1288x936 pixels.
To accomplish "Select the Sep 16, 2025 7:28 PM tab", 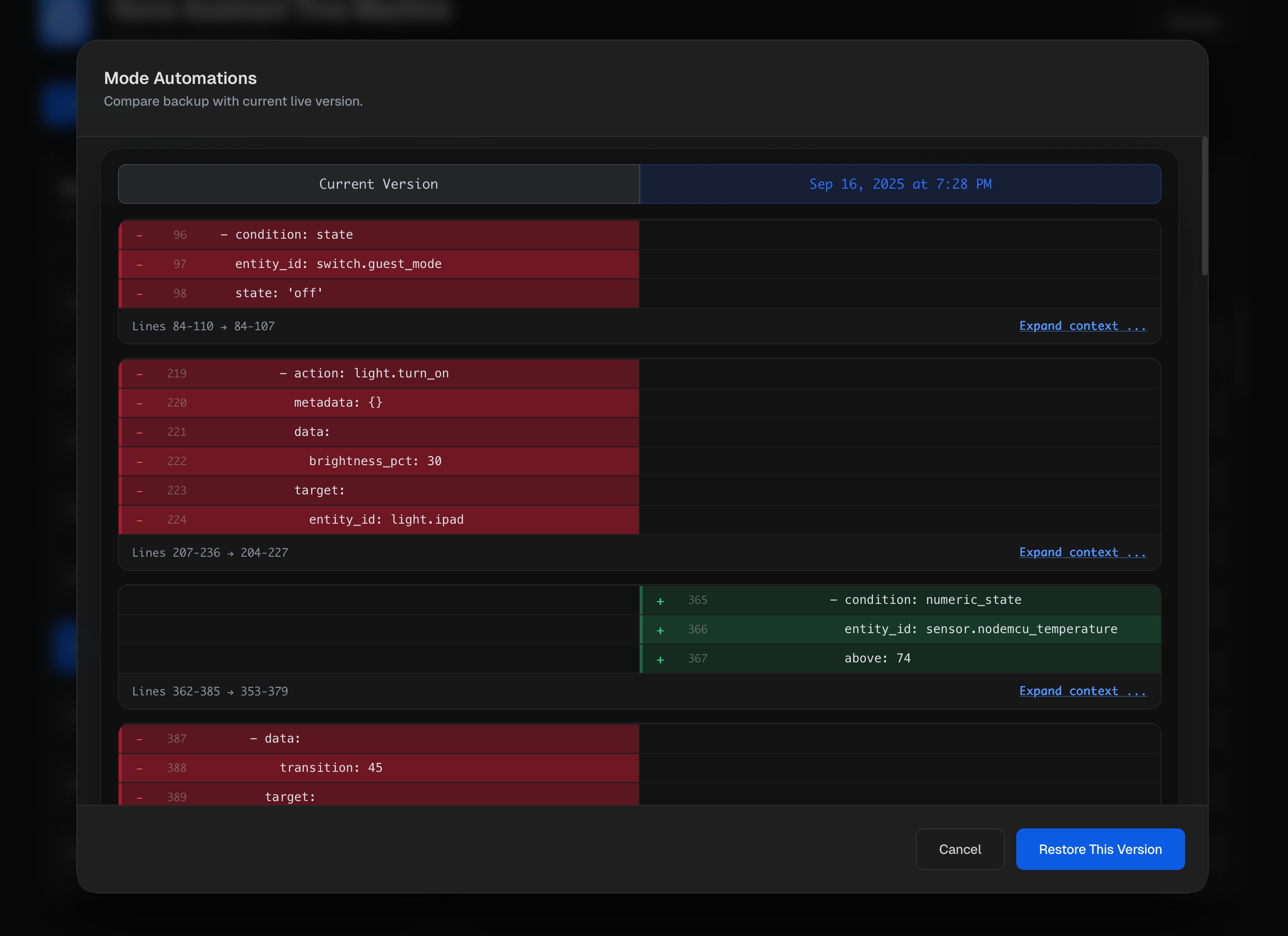I will pos(900,184).
